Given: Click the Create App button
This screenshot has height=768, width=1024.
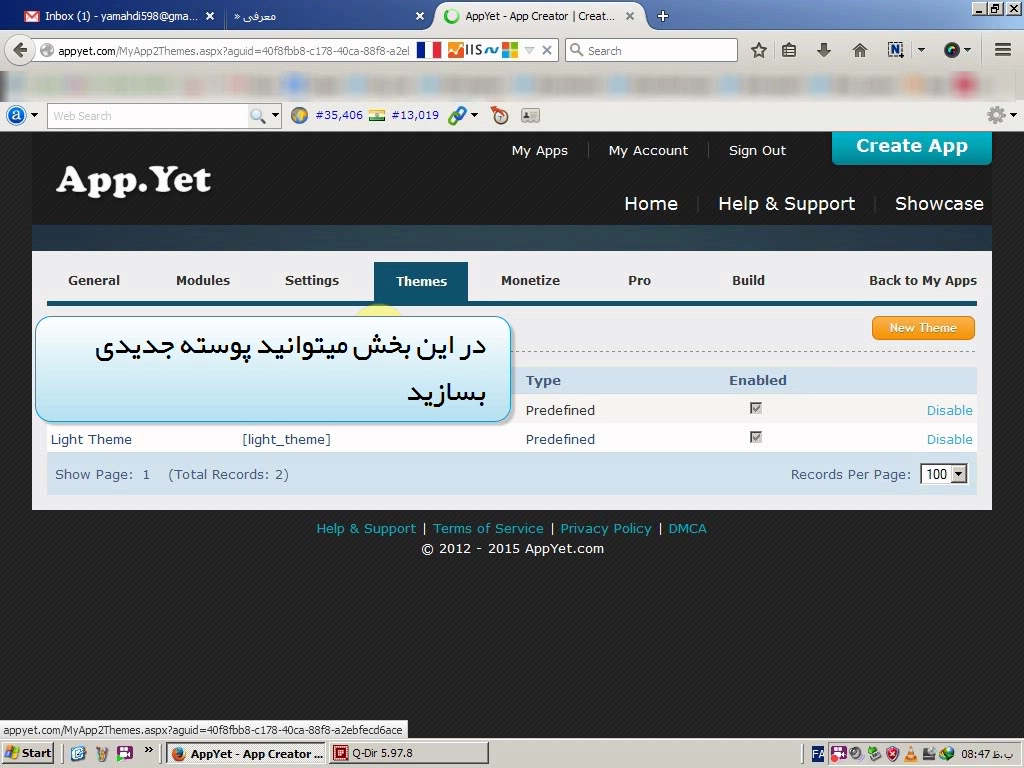Looking at the screenshot, I should pyautogui.click(x=912, y=146).
